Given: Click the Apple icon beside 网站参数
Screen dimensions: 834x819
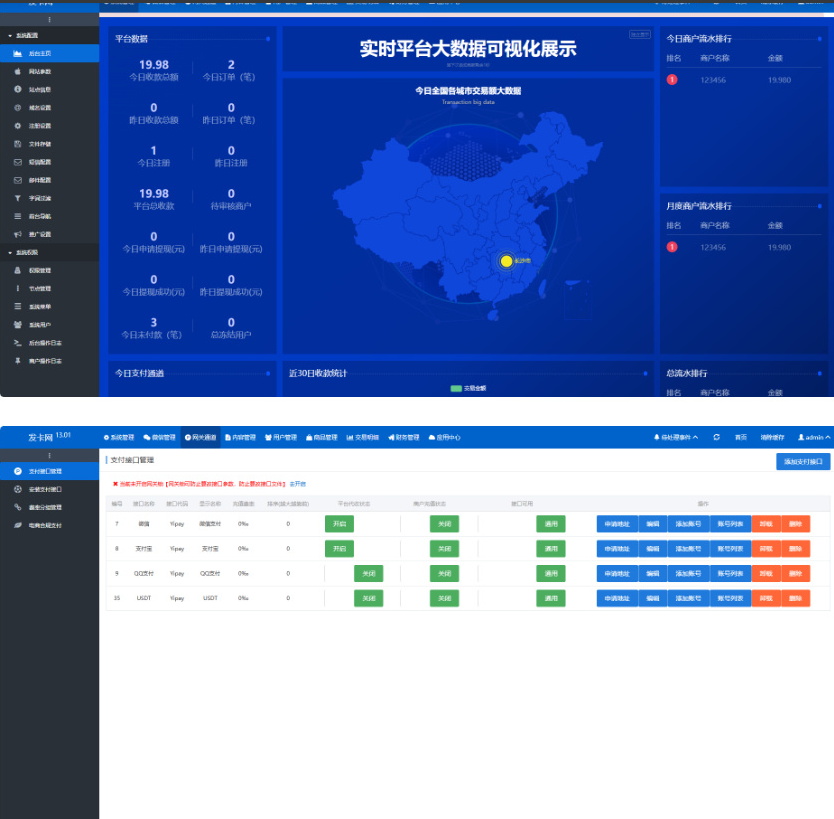Looking at the screenshot, I should pos(18,71).
